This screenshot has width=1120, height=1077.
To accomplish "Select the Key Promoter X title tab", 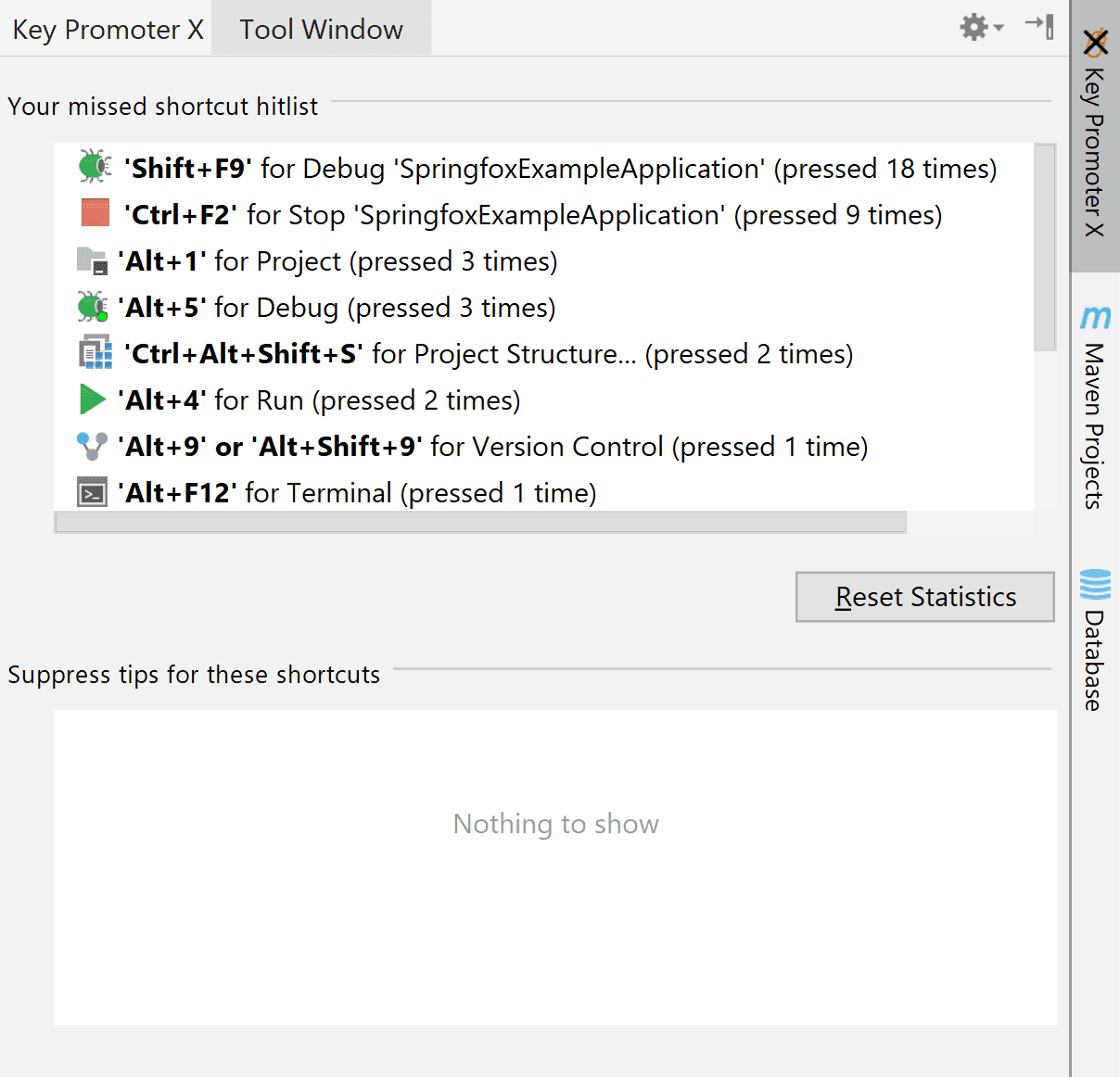I will (x=108, y=29).
